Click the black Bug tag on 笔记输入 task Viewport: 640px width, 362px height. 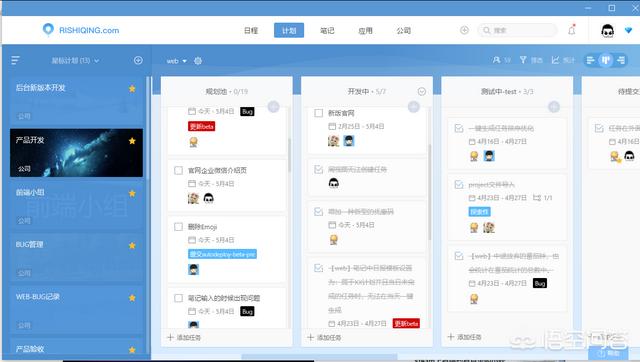(x=247, y=311)
